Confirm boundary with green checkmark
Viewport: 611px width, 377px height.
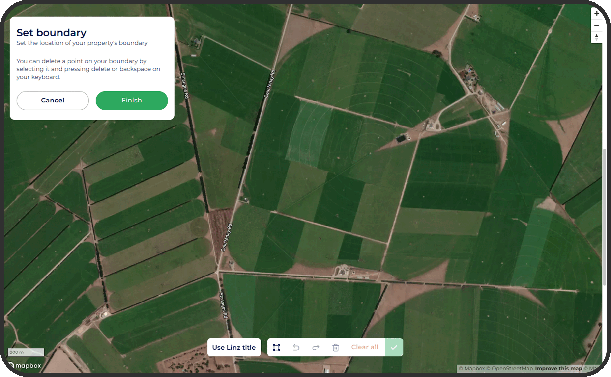394,347
